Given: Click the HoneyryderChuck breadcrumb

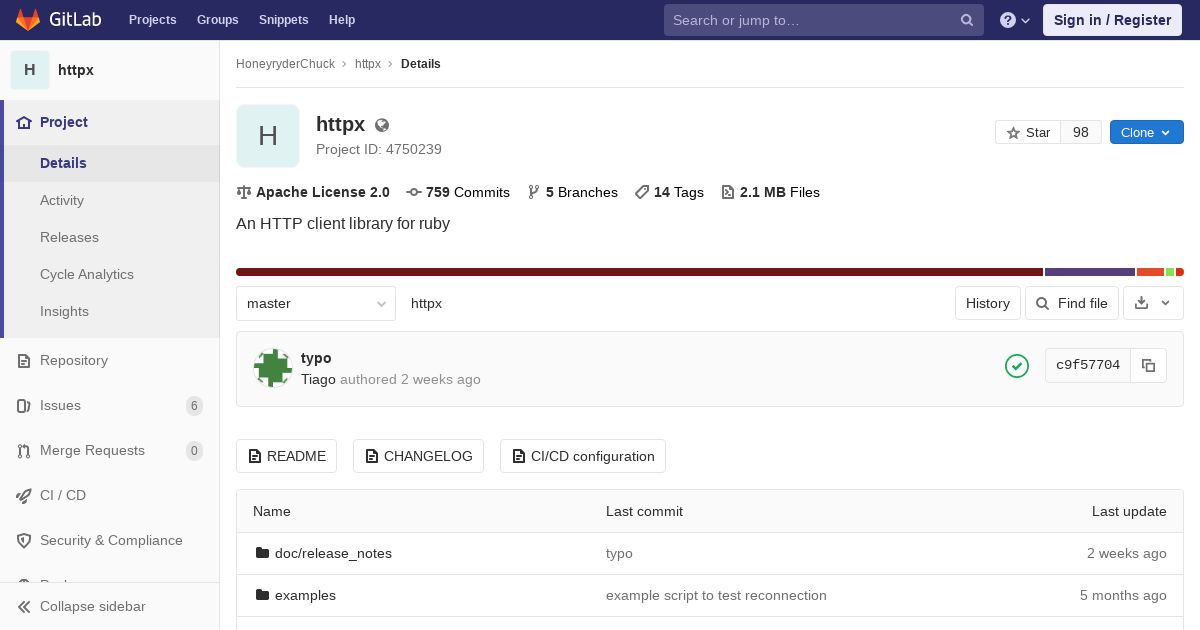Looking at the screenshot, I should [x=285, y=64].
